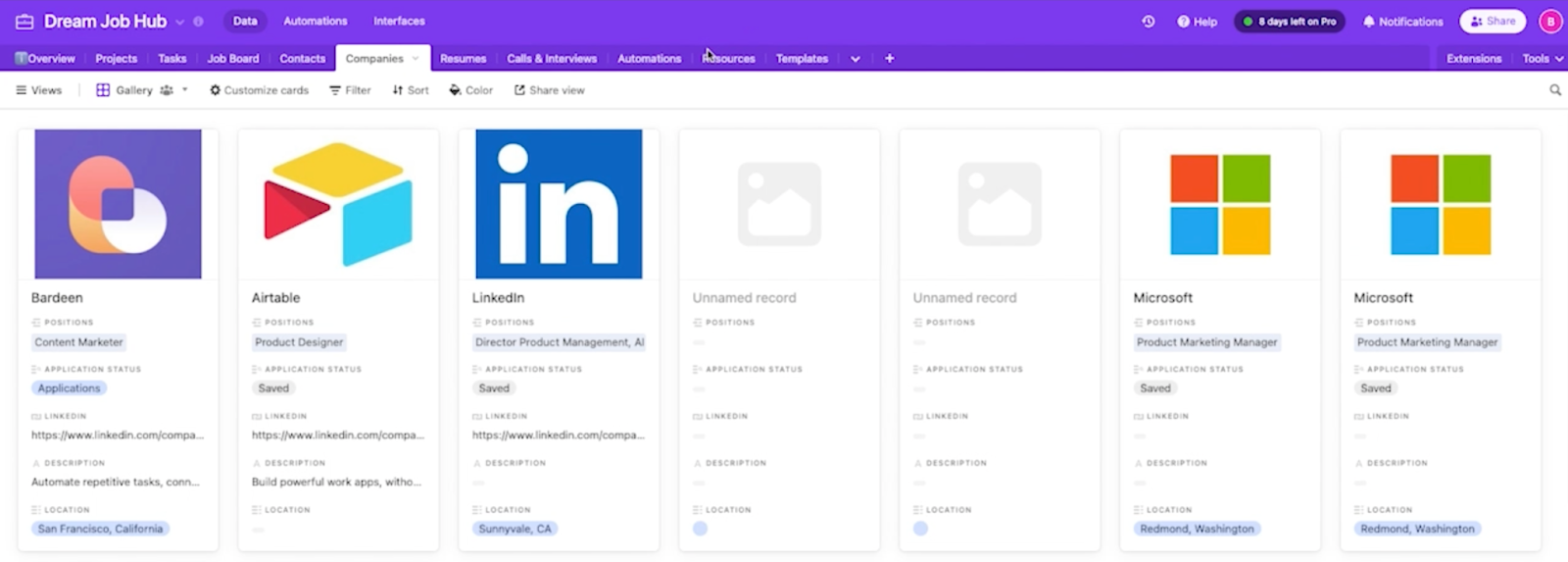
Task: Open the Airtable LinkedIn URL
Action: pyautogui.click(x=338, y=435)
